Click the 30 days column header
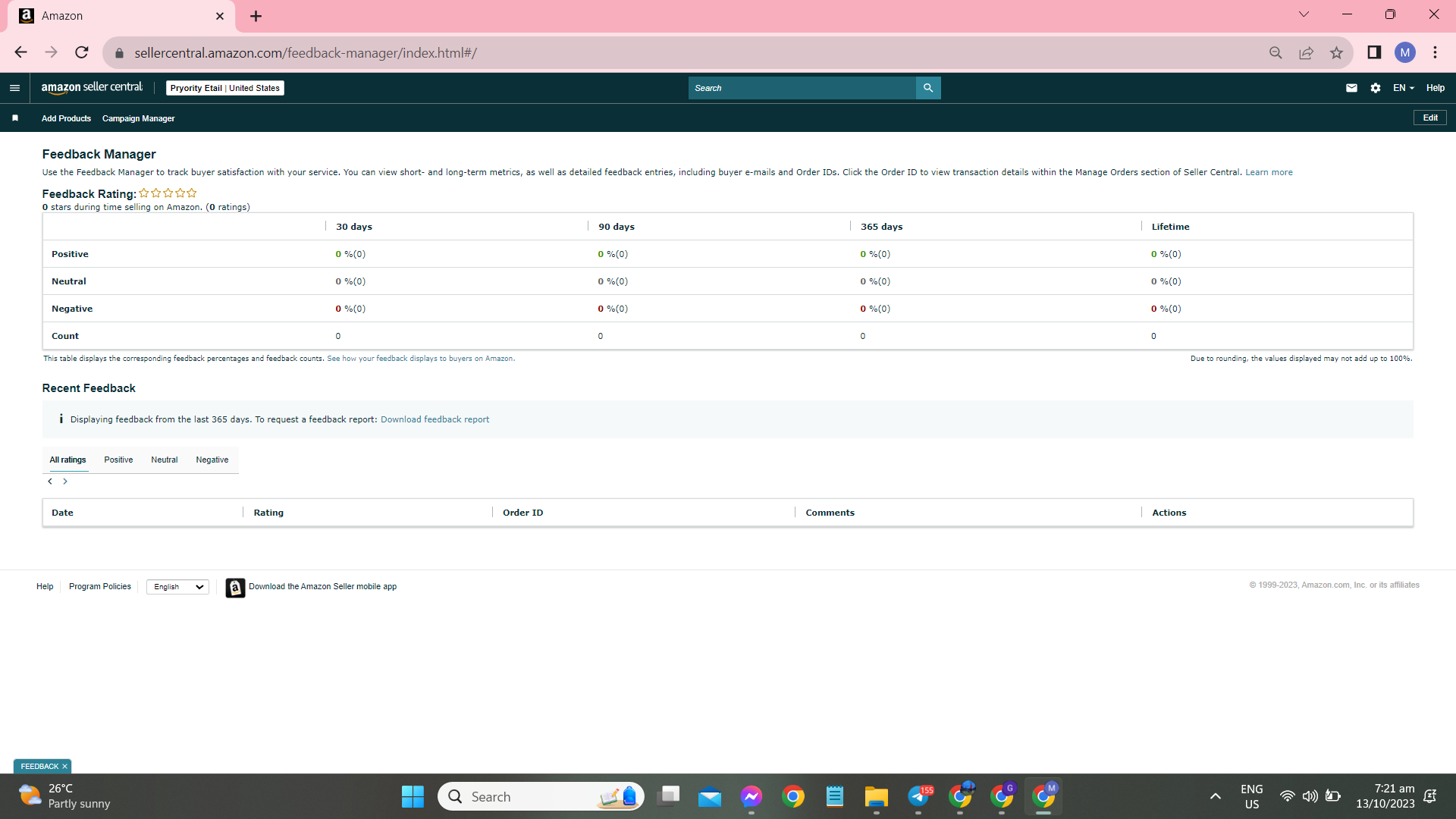 tap(354, 227)
